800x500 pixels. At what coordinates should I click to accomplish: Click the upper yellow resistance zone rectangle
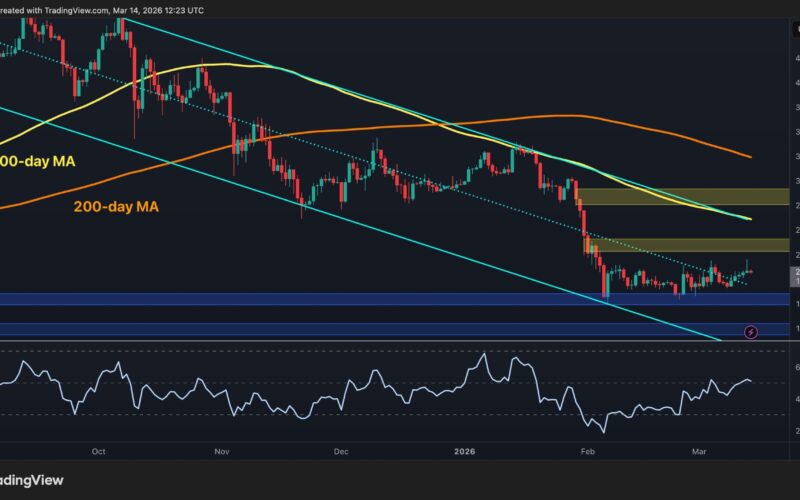(680, 196)
